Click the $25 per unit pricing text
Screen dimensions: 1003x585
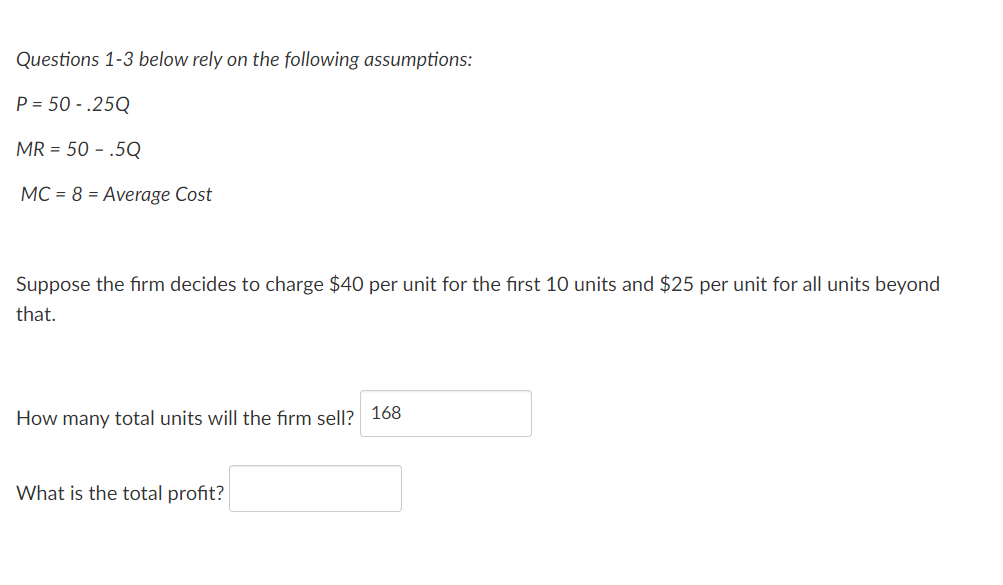[717, 284]
